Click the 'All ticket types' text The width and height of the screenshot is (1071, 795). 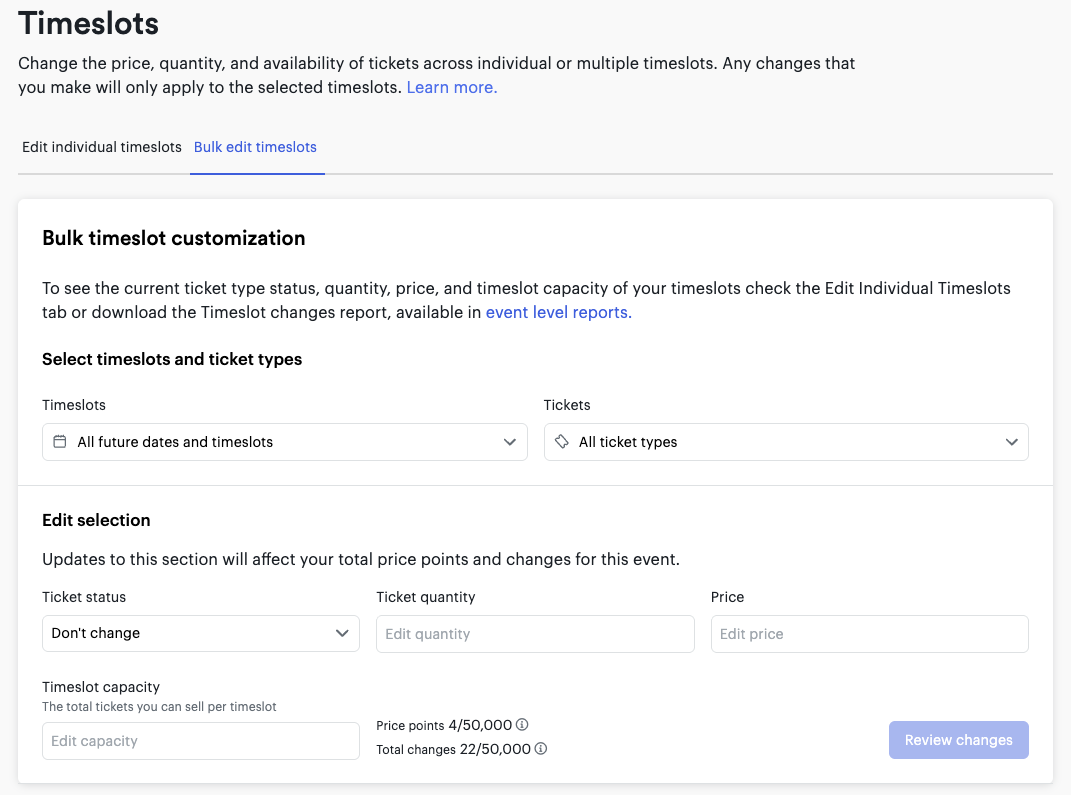[628, 442]
